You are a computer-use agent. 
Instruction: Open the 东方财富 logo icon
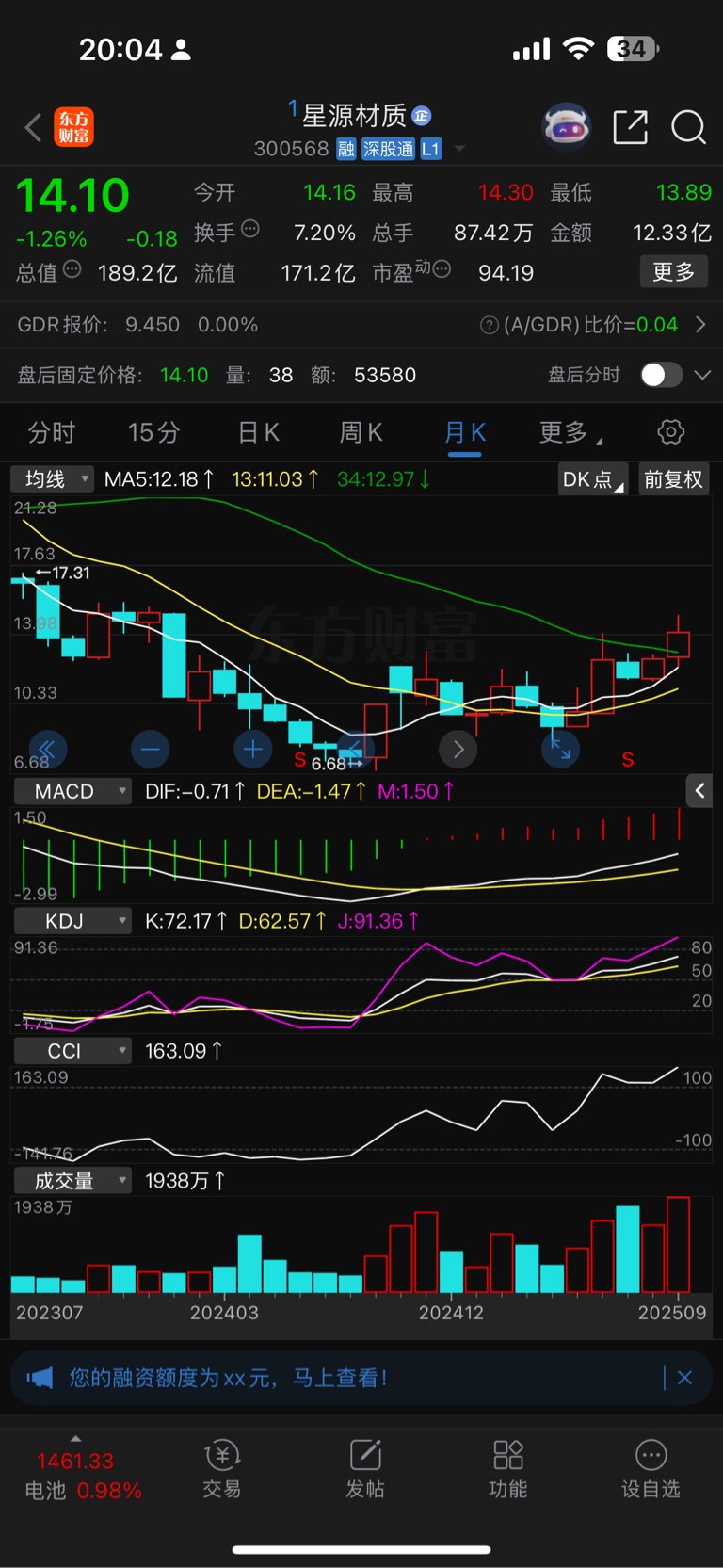[73, 127]
